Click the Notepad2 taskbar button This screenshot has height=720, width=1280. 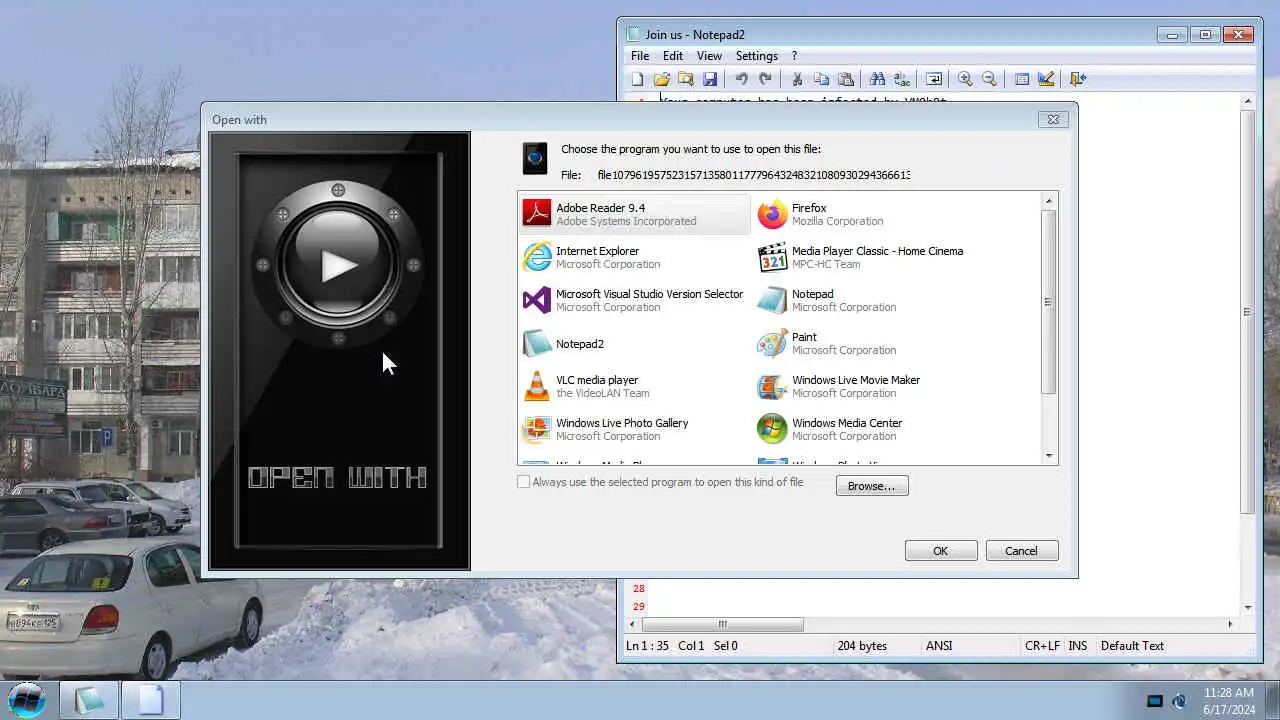89,699
